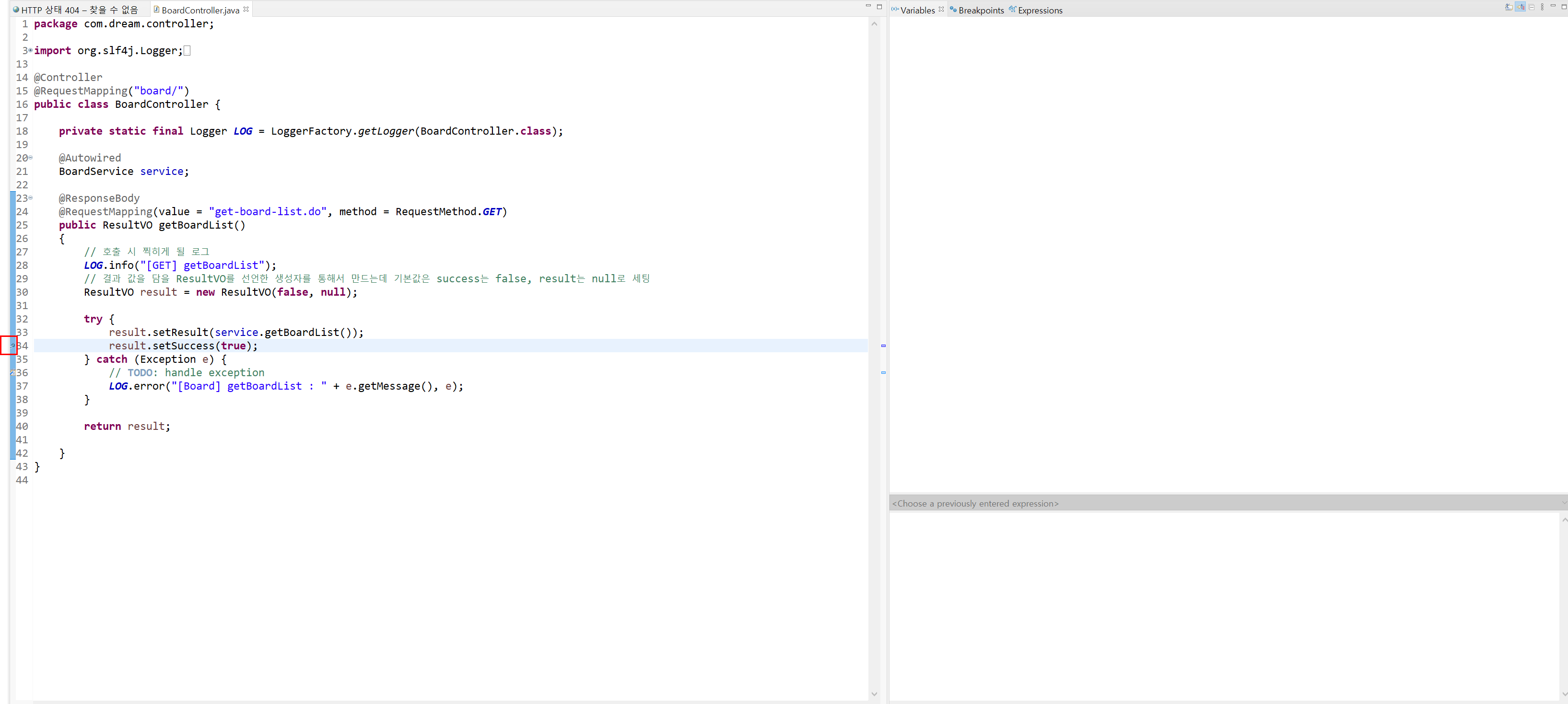Expand folded import statements on line 3

pyautogui.click(x=30, y=50)
